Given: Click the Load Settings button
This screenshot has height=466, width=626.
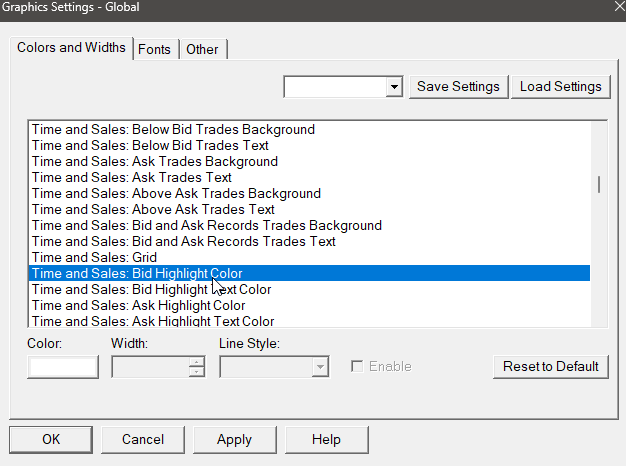Looking at the screenshot, I should (x=561, y=86).
